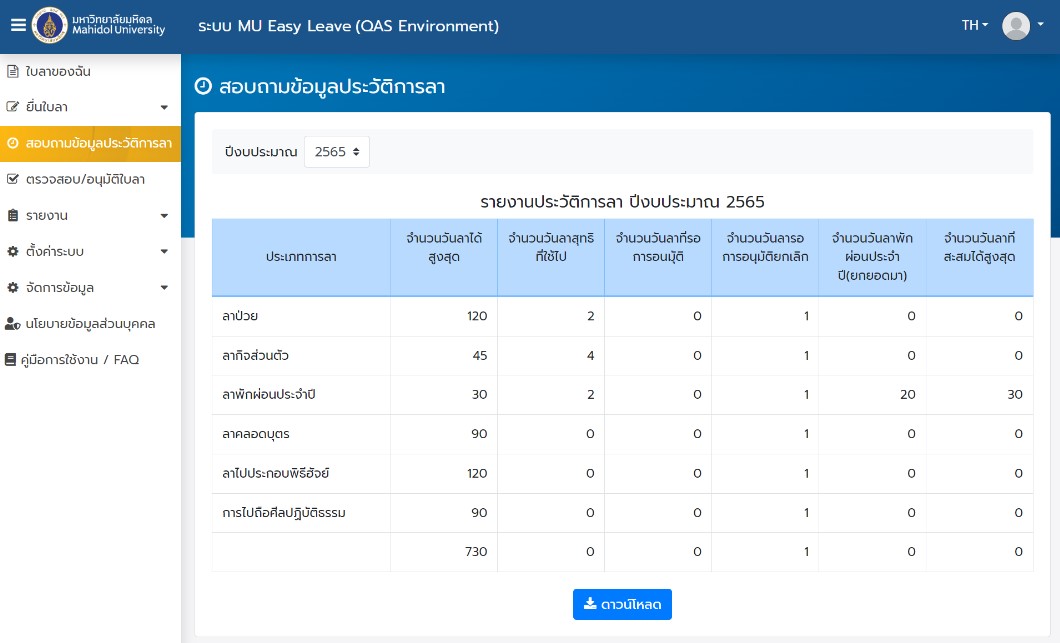
Task: Select สอบถามข้อมูลประวัติการลา in the sidebar
Action: point(98,144)
